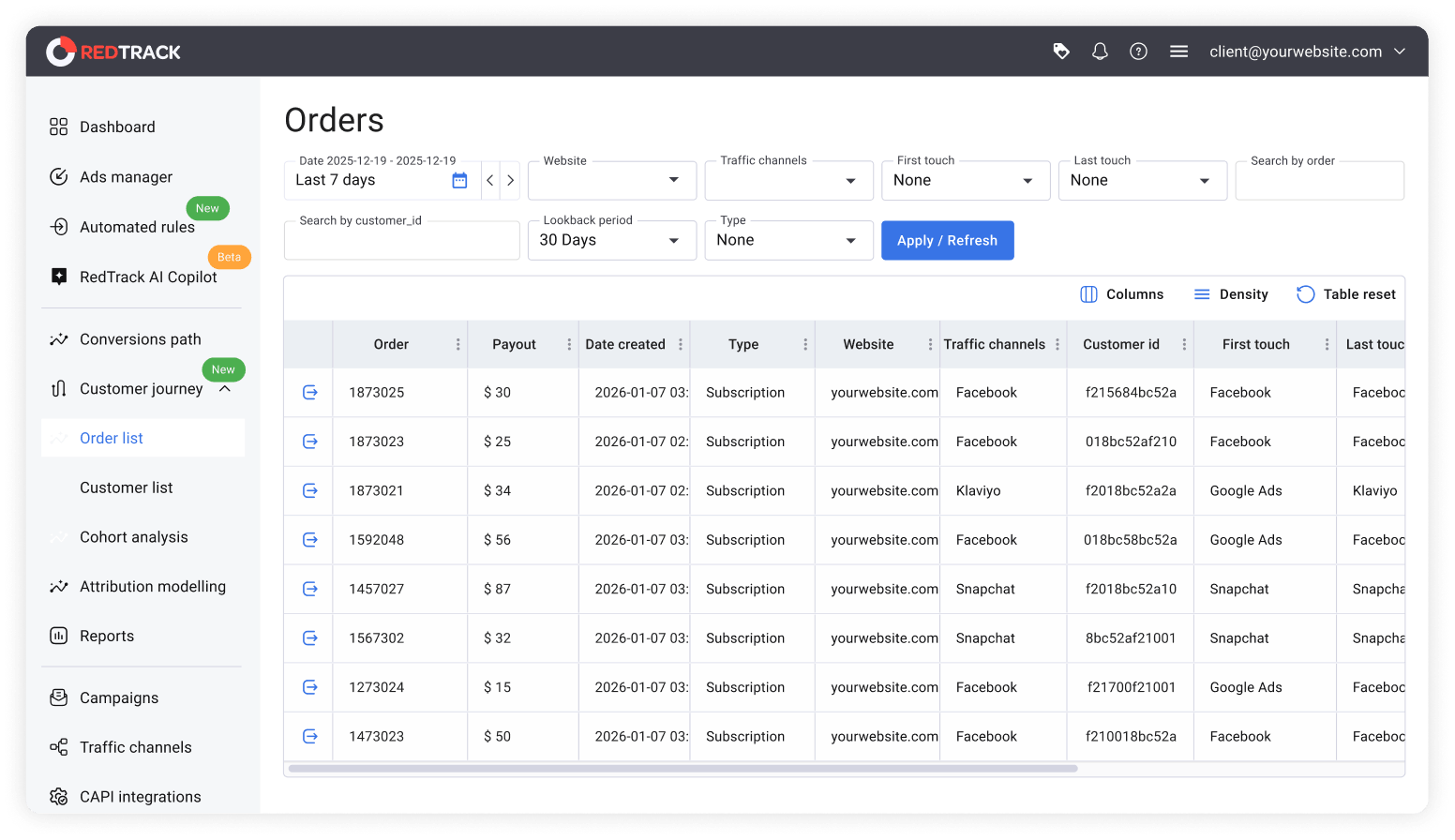Open Date created column menu dots
Screen dimensions: 1455x840
681,344
